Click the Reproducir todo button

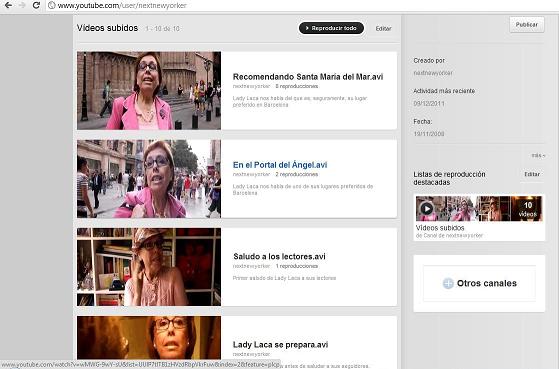[331, 28]
